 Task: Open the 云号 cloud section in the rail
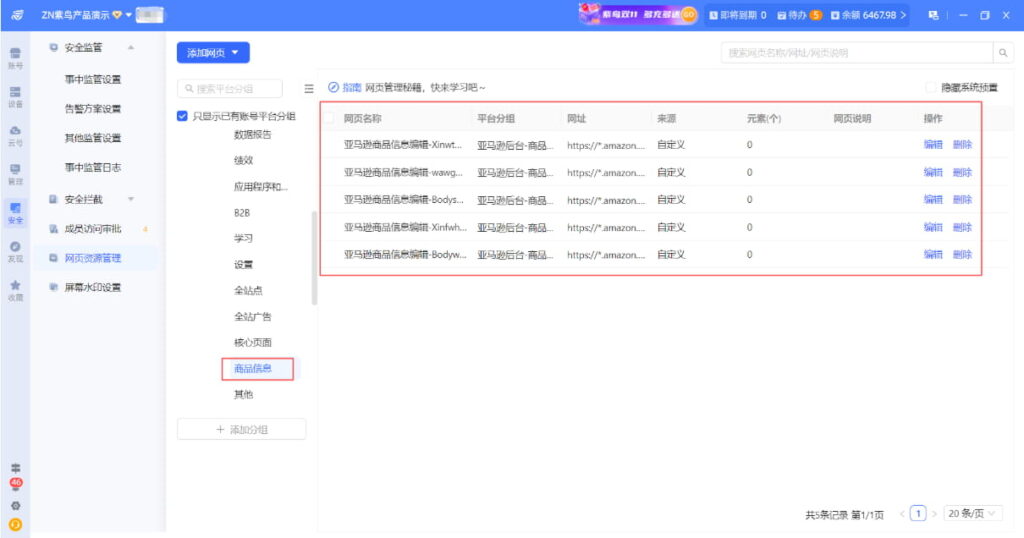point(15,135)
